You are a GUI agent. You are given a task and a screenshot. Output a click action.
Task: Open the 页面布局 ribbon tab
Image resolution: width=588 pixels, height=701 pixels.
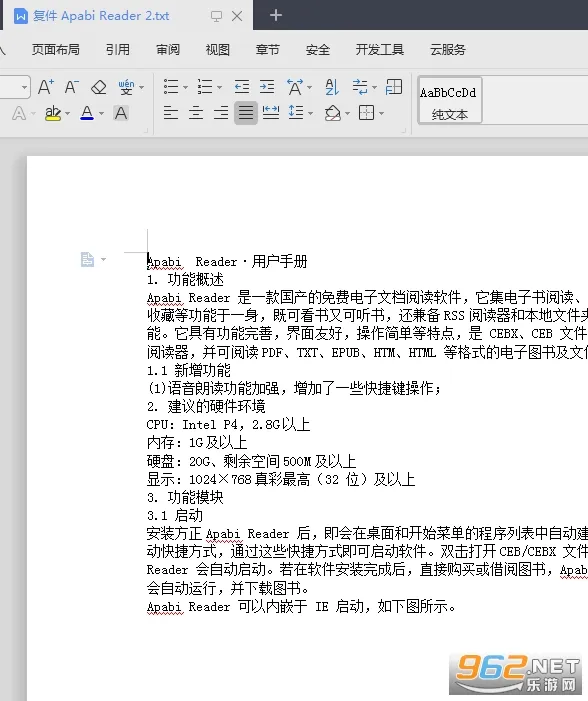(55, 50)
